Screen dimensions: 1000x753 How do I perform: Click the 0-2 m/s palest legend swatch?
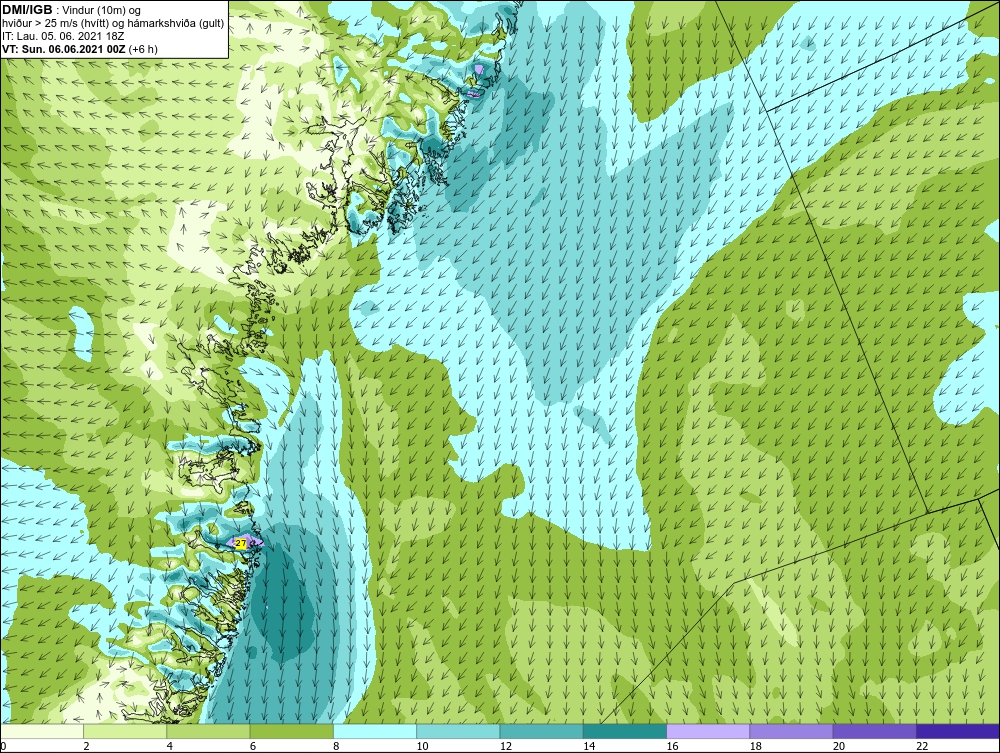coord(41,731)
